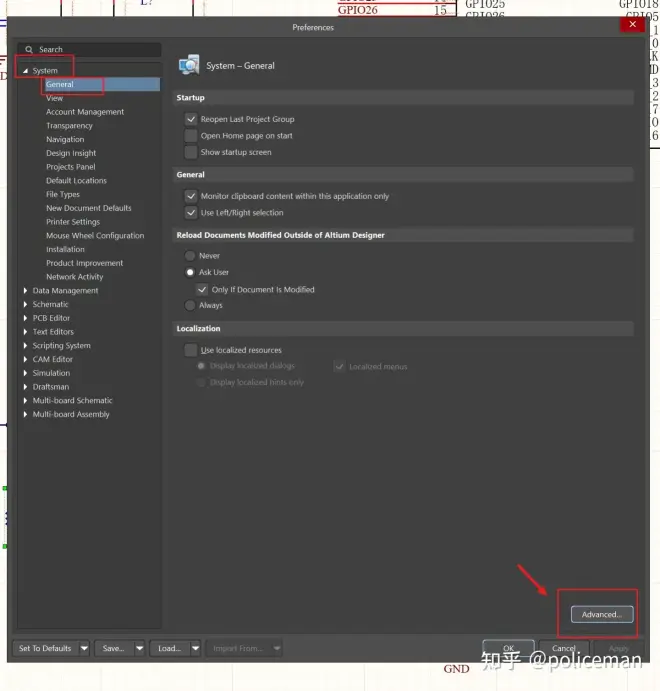Click the Advanced... button
This screenshot has height=691, width=660.
(x=601, y=614)
